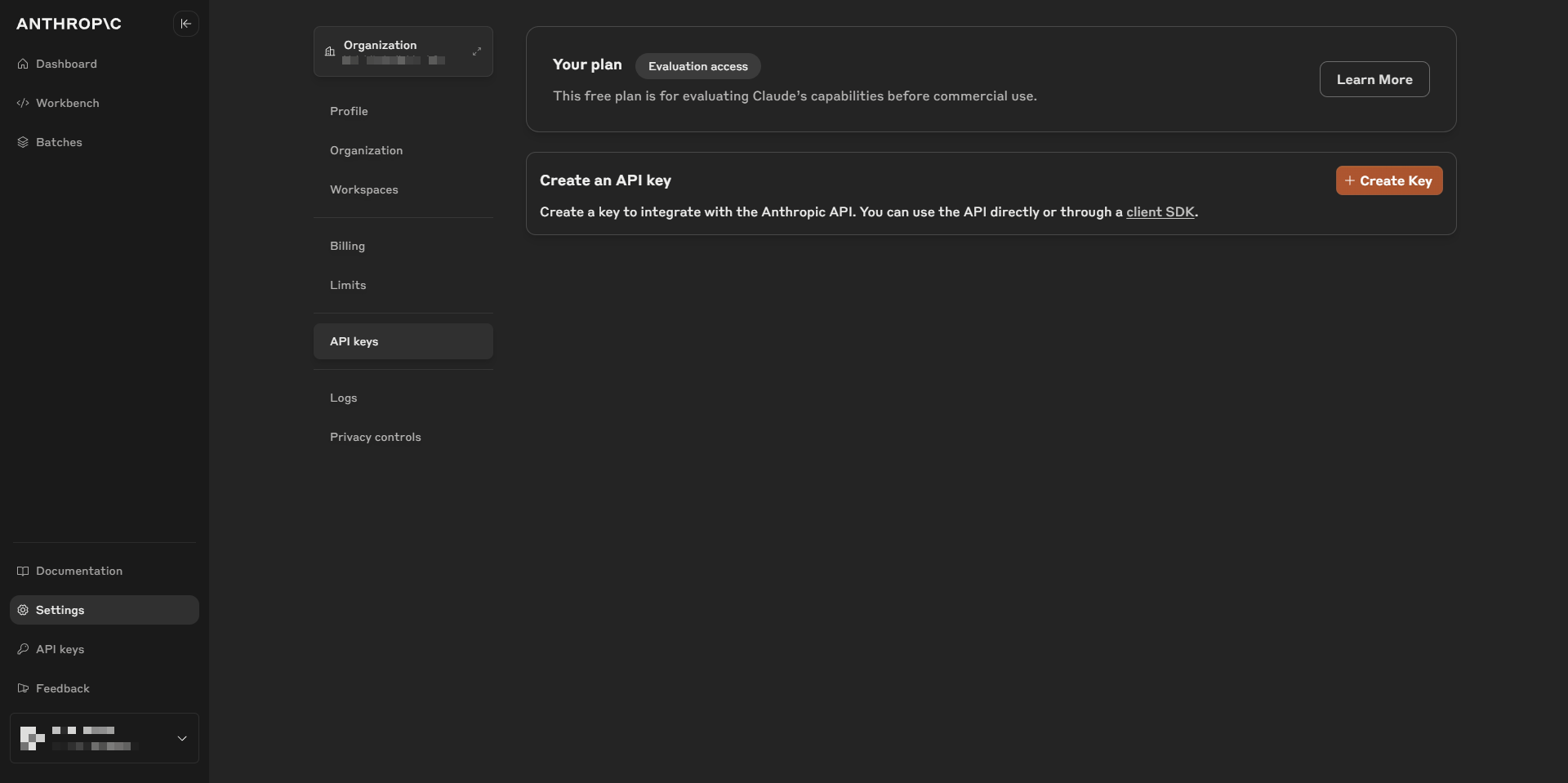Open the Limits settings page
1568x783 pixels.
tap(348, 285)
